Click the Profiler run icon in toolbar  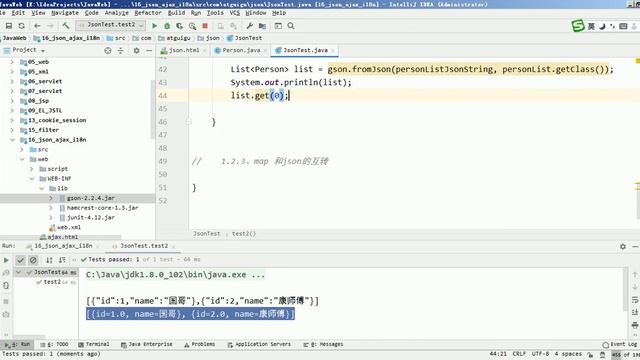point(192,26)
